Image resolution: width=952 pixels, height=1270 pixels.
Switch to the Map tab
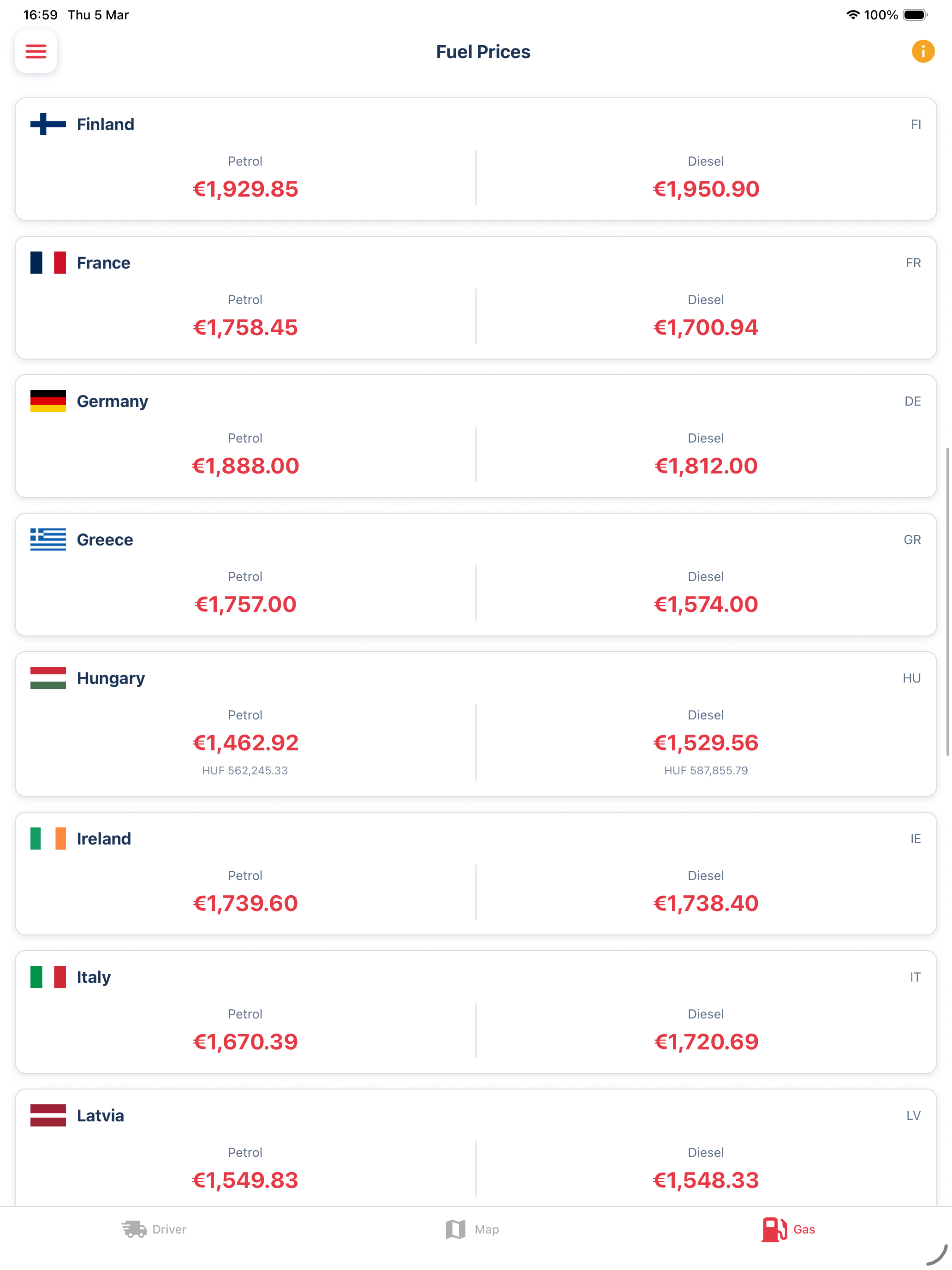coord(472,1229)
